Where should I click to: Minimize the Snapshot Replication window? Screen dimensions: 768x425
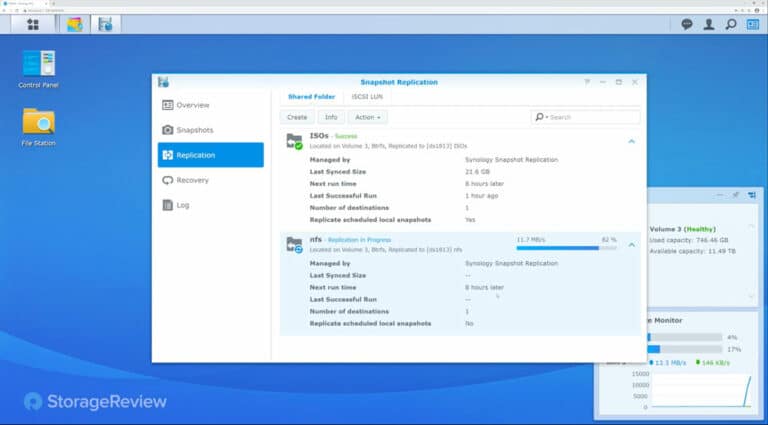tap(603, 82)
